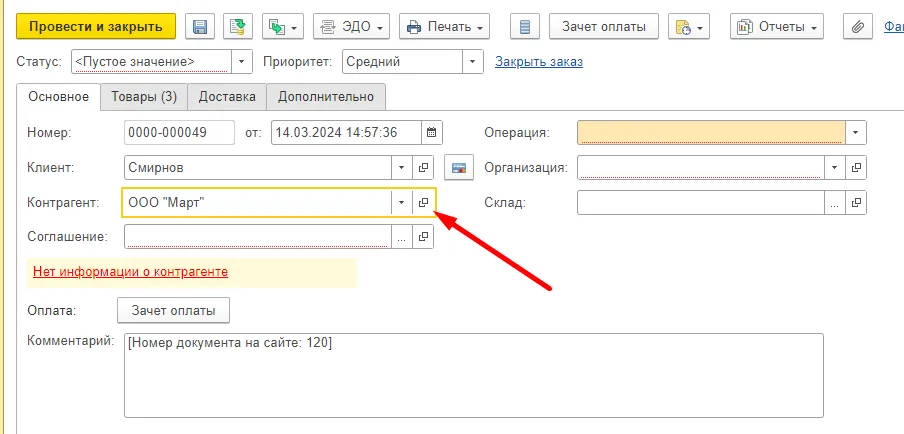This screenshot has height=434, width=904.
Task: Switch to the Товары (3) tab
Action: pos(145,97)
